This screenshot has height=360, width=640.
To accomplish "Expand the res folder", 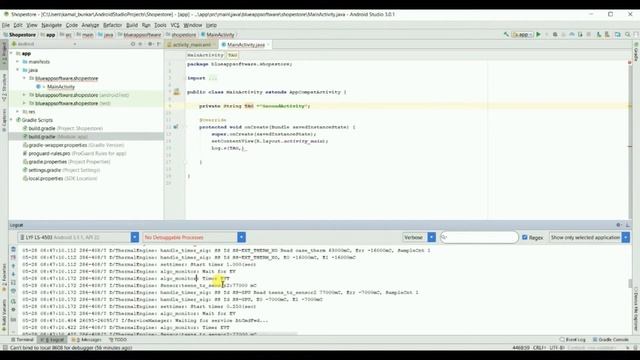I will [18, 111].
